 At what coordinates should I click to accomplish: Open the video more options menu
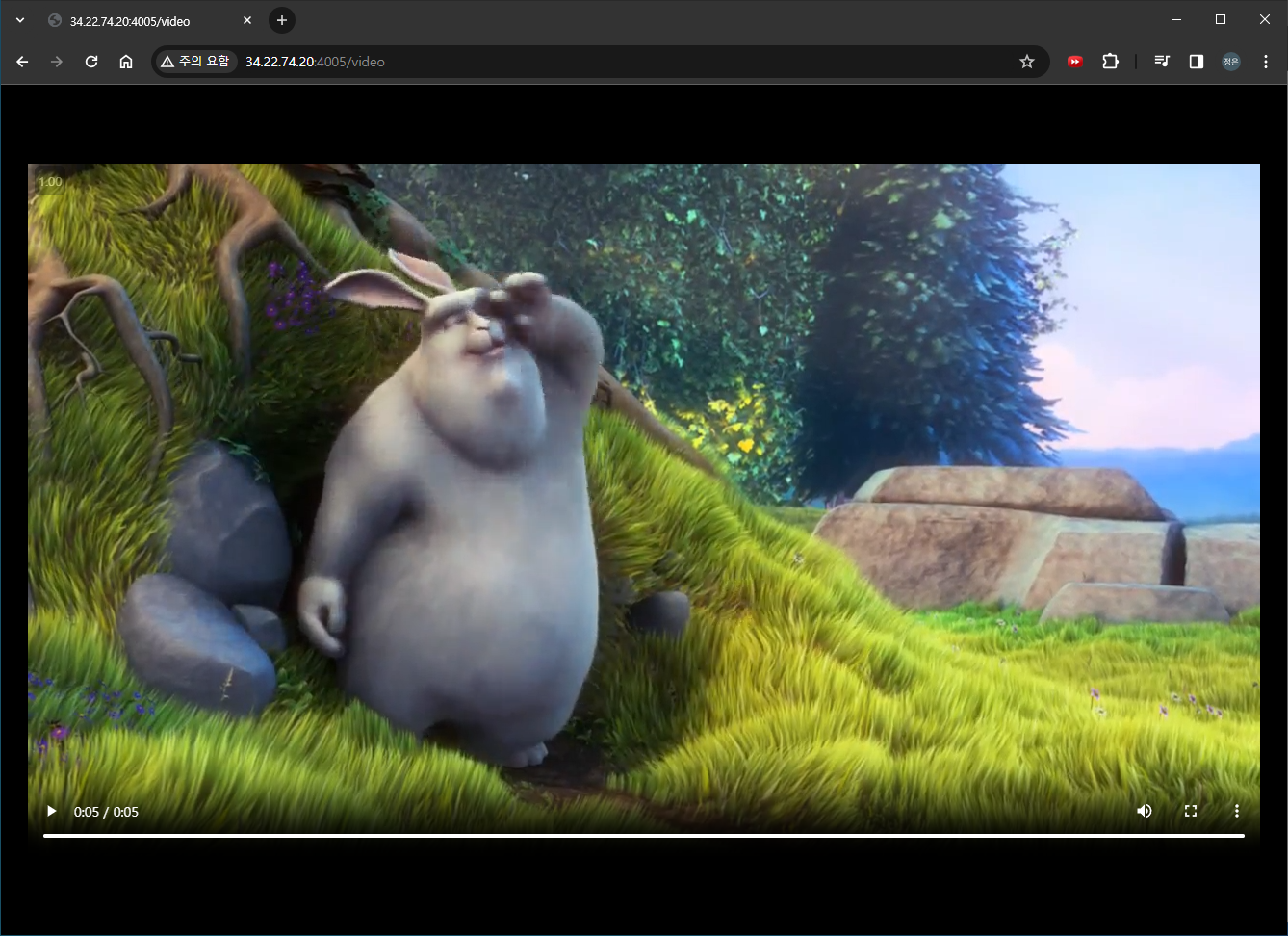pos(1237,811)
